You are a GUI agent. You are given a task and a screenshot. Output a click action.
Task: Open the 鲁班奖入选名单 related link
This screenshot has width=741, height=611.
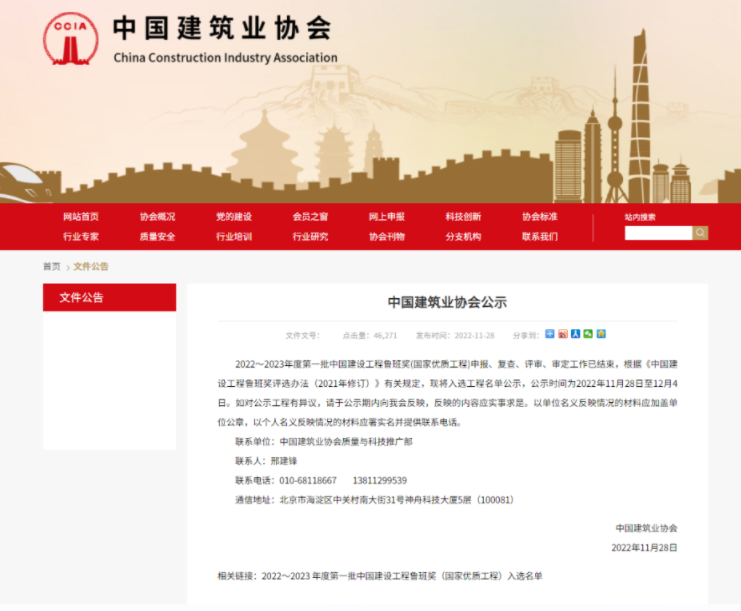click(402, 576)
